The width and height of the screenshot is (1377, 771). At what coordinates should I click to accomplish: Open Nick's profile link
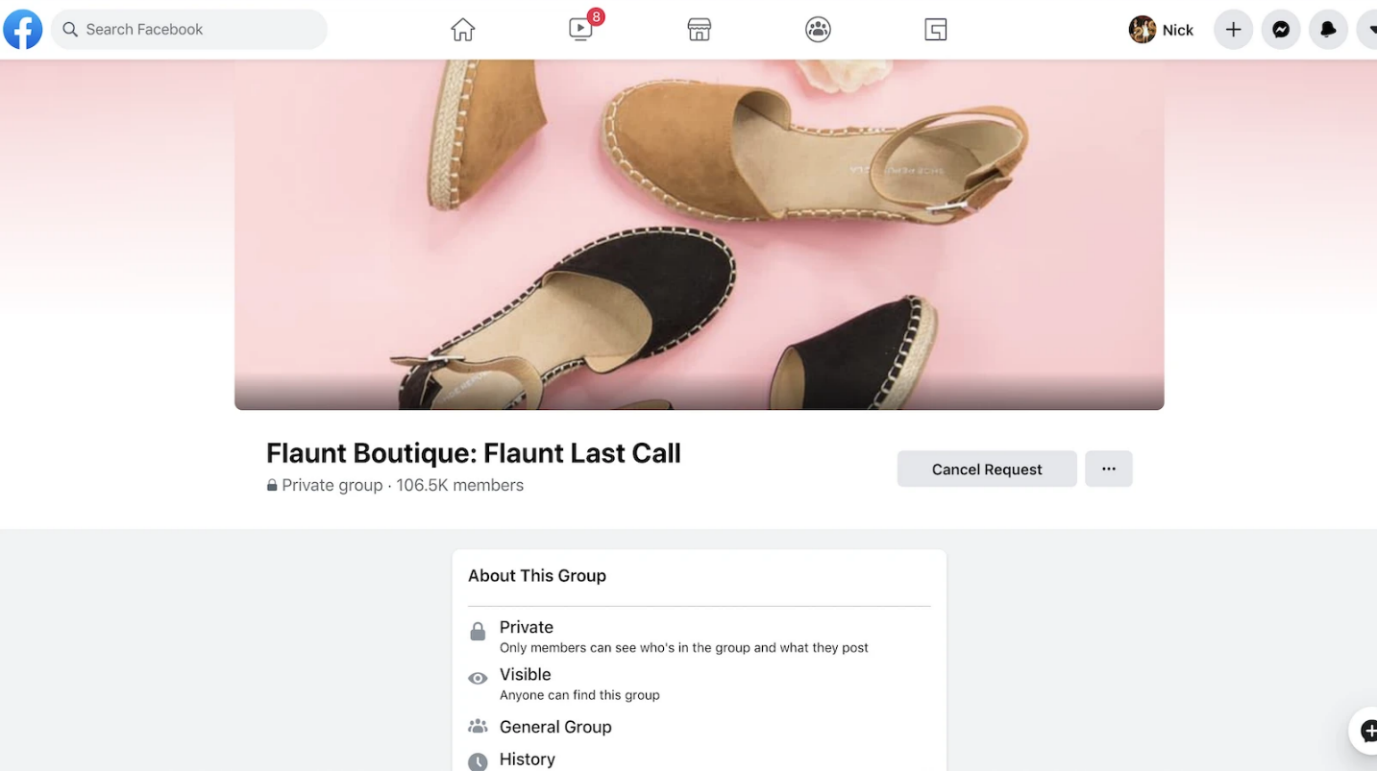click(1161, 30)
